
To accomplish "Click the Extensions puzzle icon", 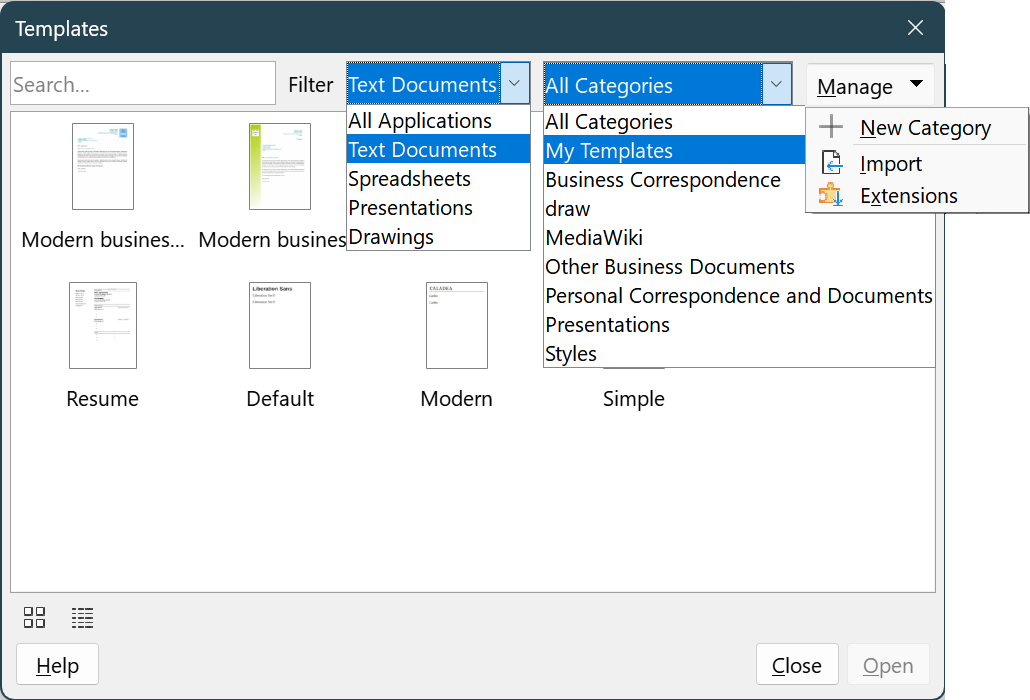I will (831, 196).
